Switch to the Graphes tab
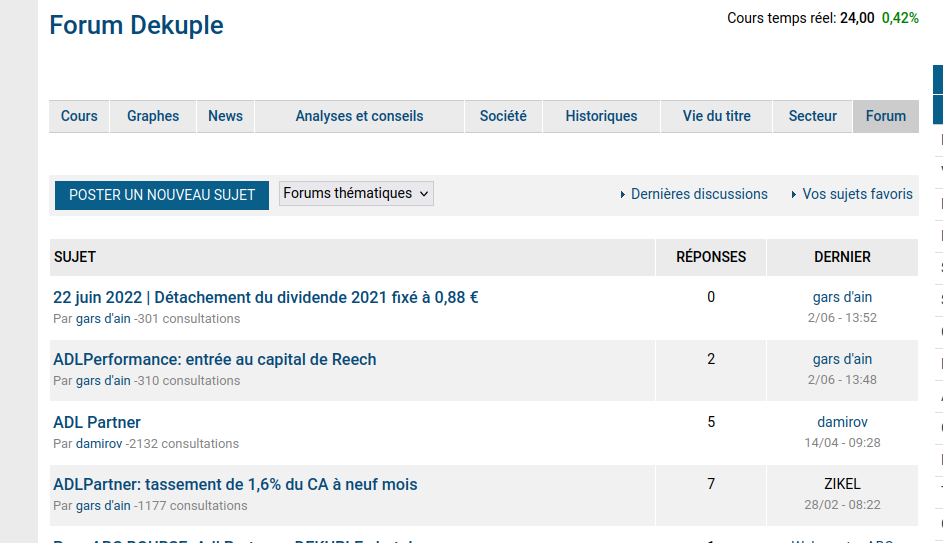 pyautogui.click(x=153, y=116)
